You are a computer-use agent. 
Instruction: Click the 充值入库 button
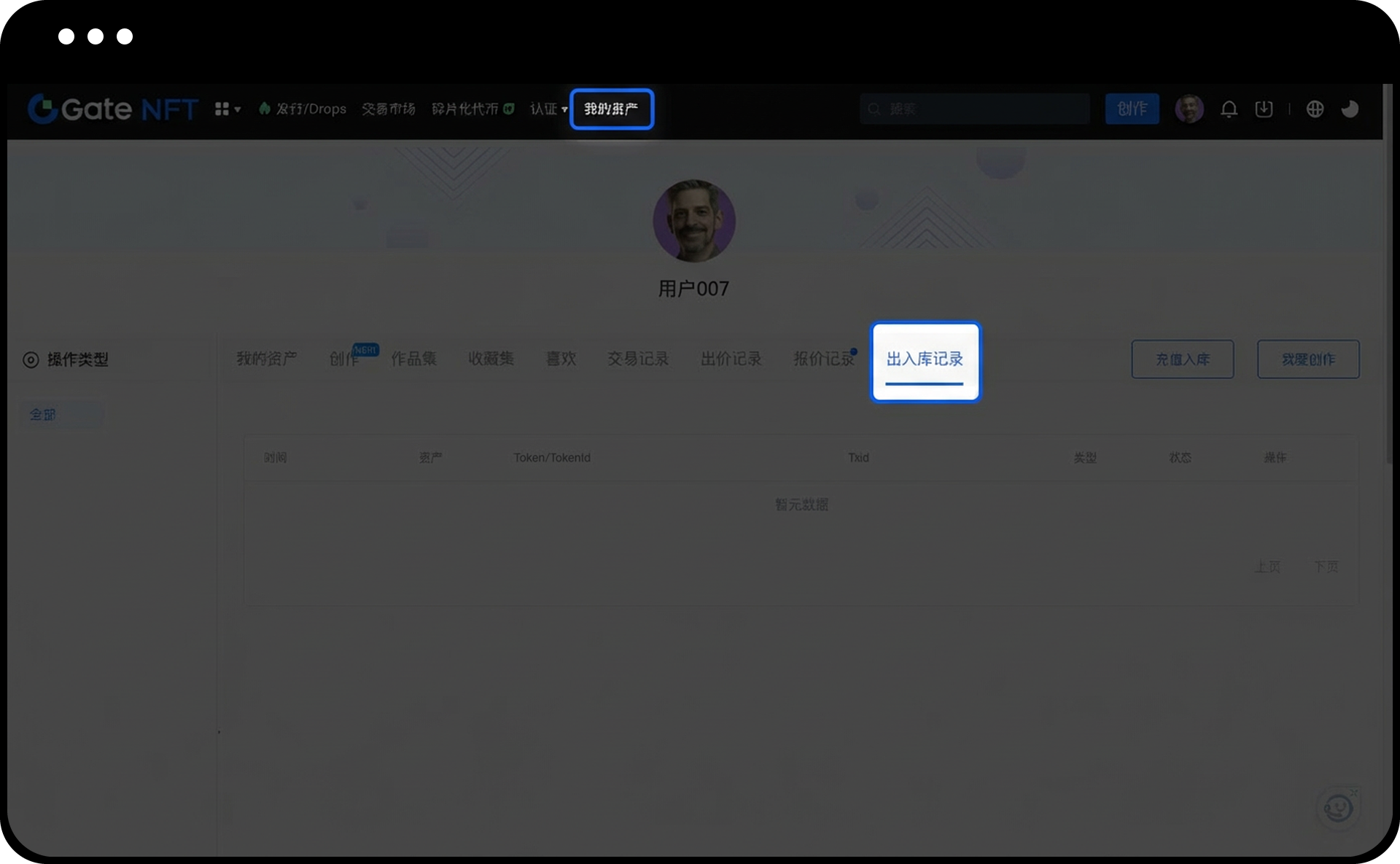(x=1182, y=359)
